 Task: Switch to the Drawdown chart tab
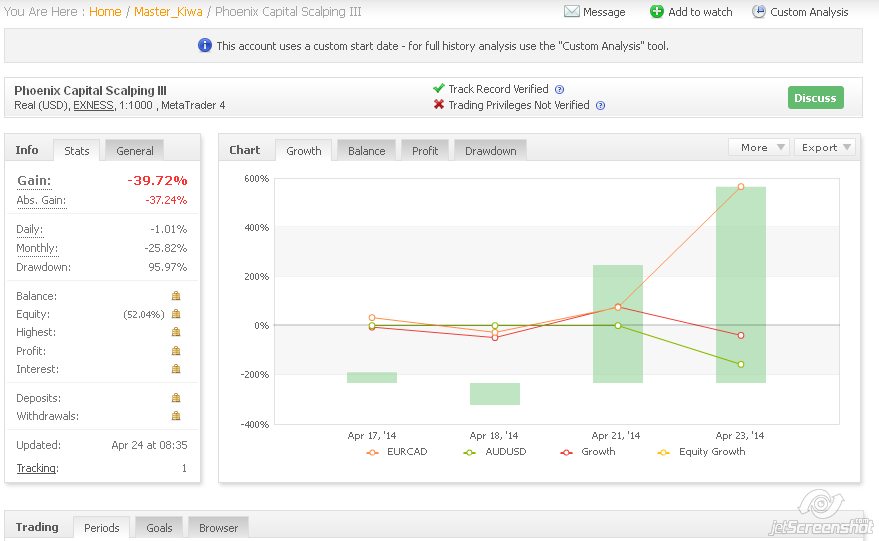pyautogui.click(x=490, y=151)
